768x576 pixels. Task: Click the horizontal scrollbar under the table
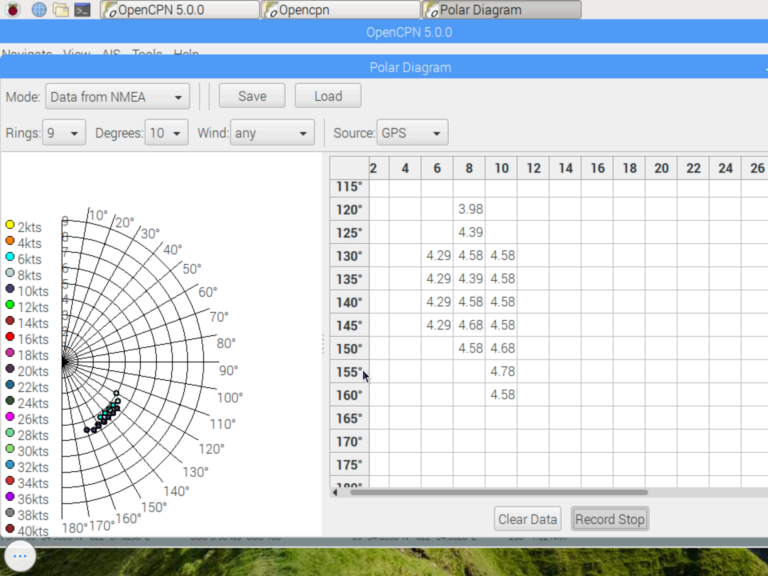coord(498,492)
